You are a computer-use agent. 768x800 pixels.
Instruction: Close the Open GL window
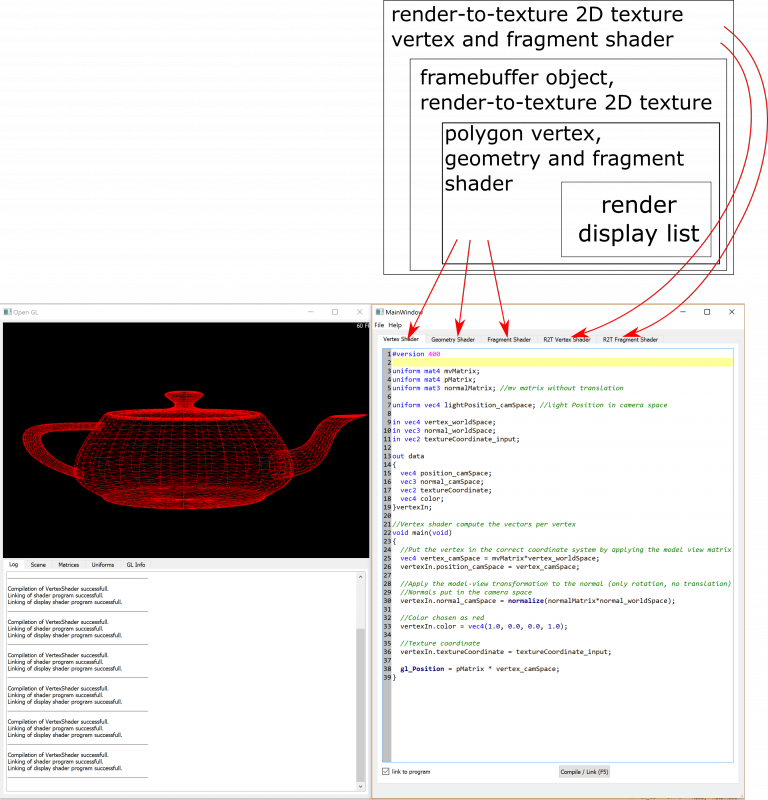[359, 312]
